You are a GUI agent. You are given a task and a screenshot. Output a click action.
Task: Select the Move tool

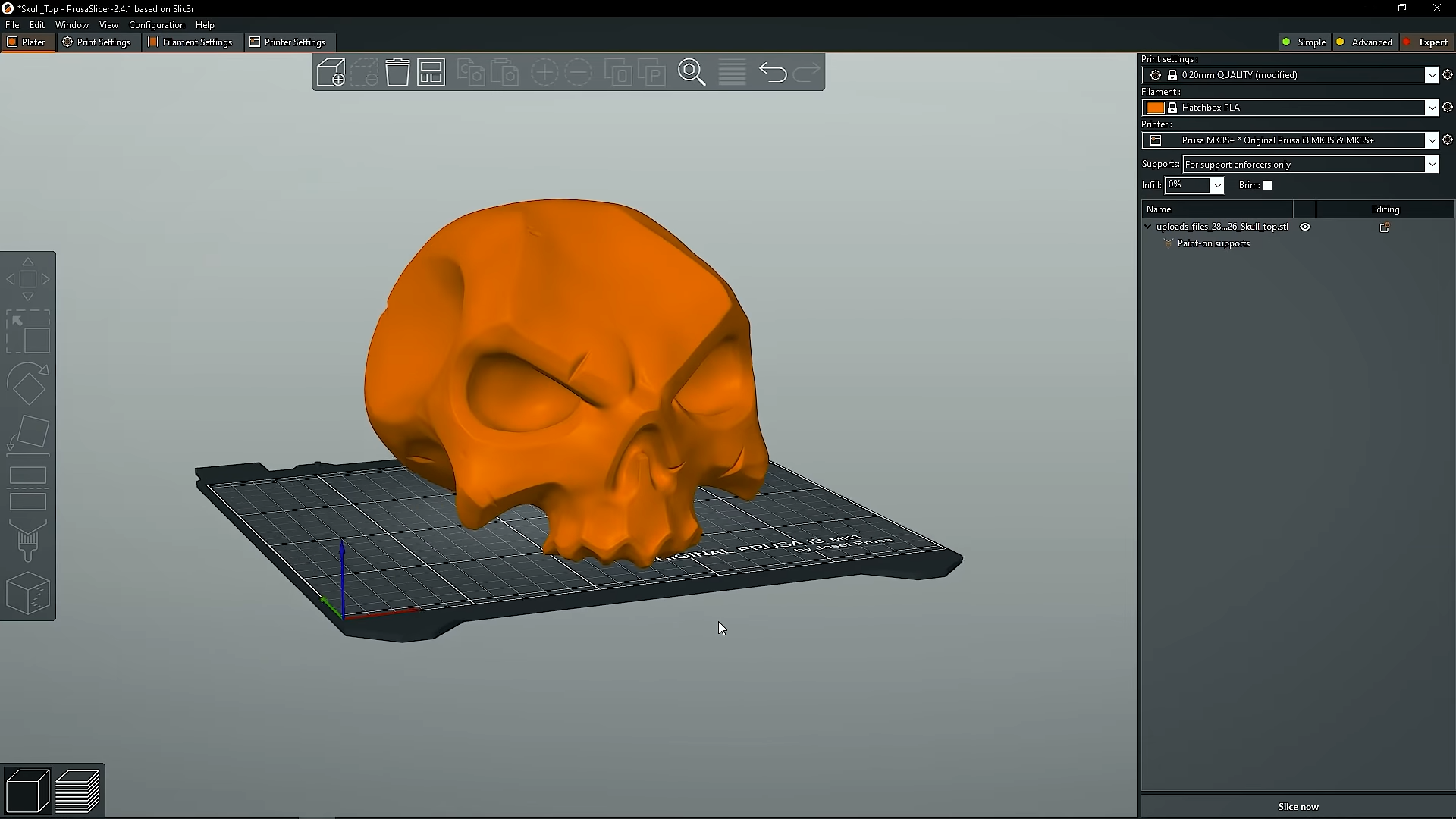28,278
